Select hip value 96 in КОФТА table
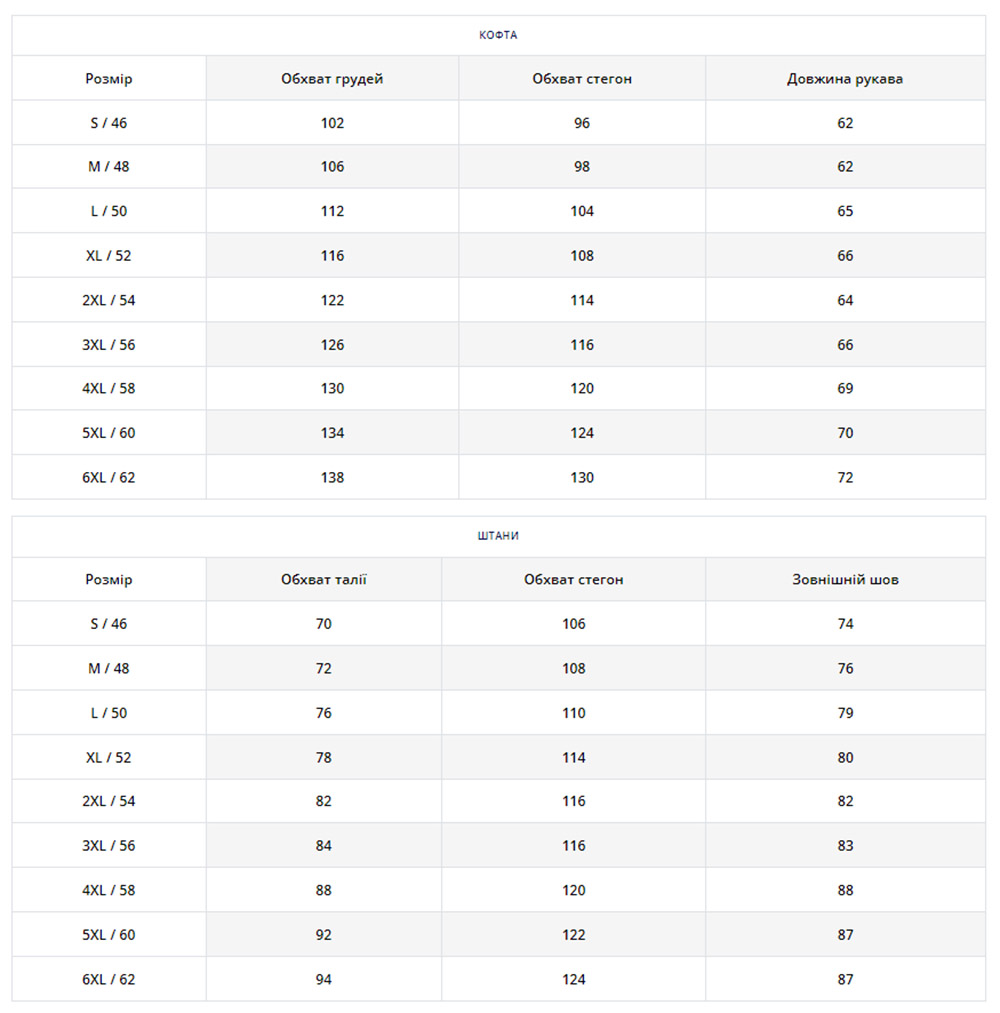Image resolution: width=1000 pixels, height=1013 pixels. (582, 123)
